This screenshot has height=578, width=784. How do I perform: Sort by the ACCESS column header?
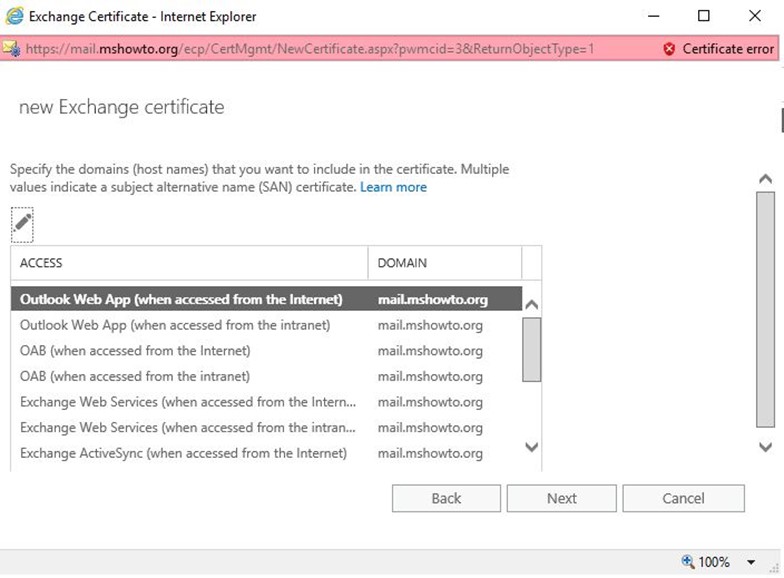click(189, 262)
